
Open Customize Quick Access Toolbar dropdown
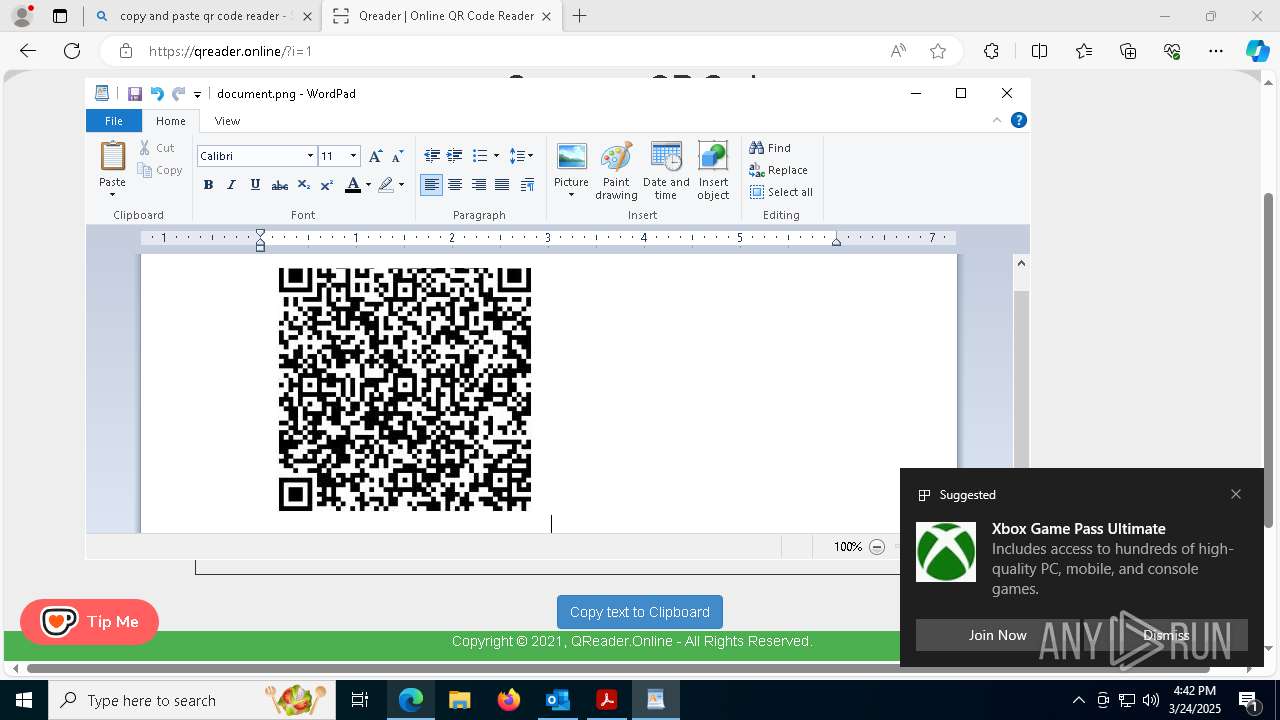pyautogui.click(x=197, y=95)
